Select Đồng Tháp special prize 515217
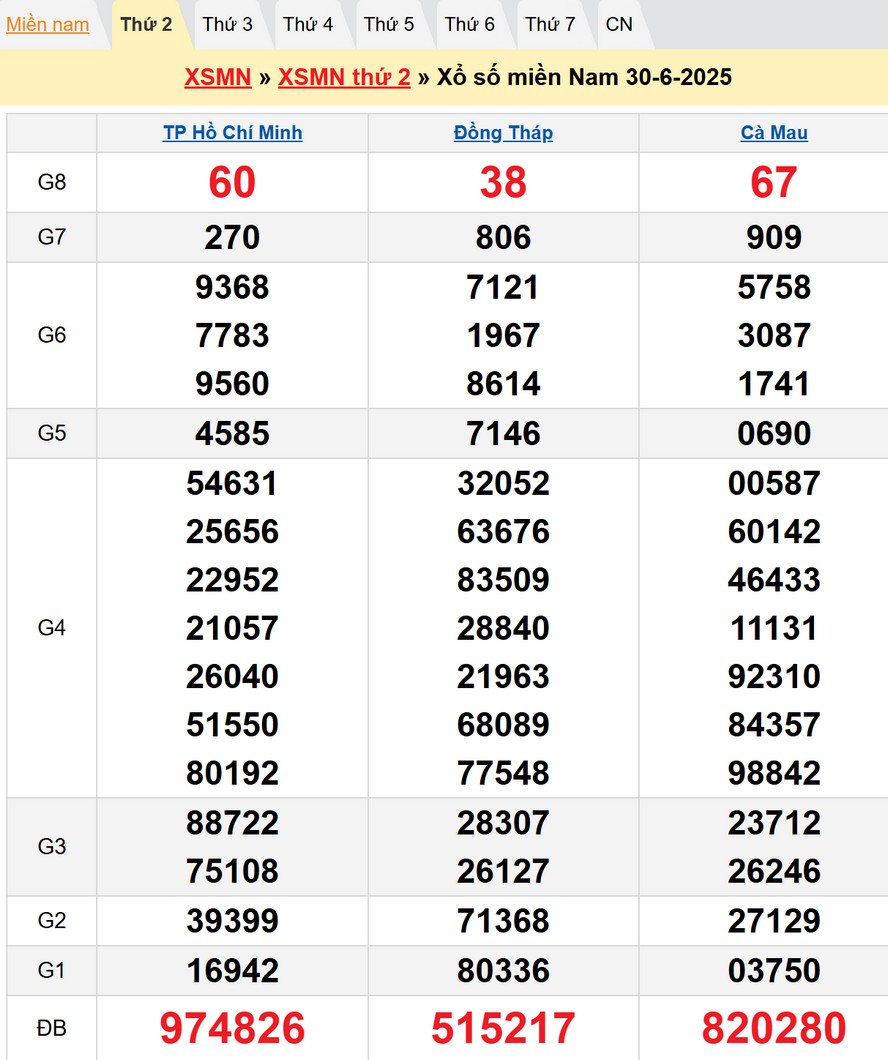Image resolution: width=888 pixels, height=1060 pixels. click(x=503, y=1028)
